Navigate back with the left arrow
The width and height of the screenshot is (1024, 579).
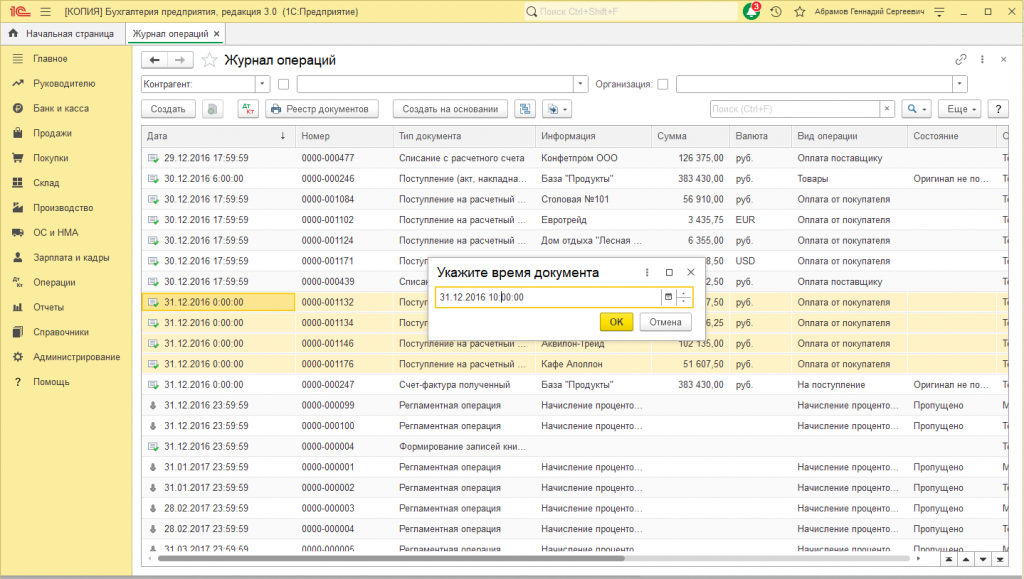pos(155,60)
